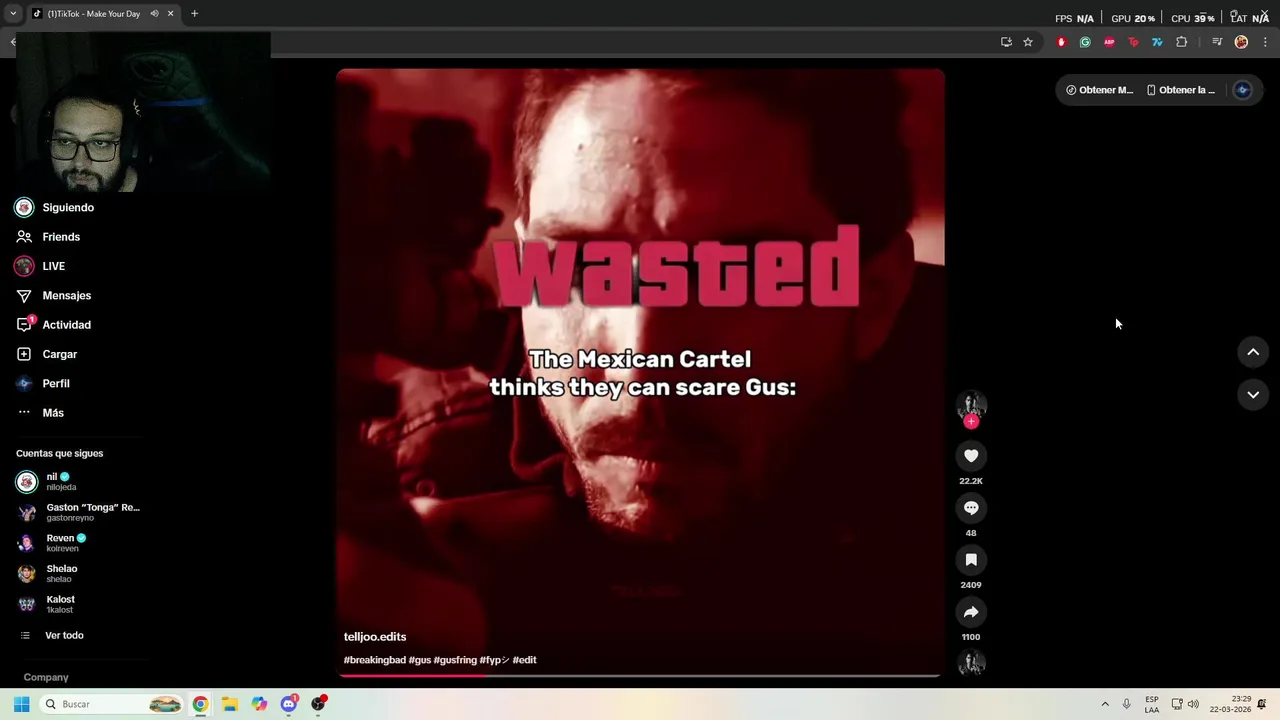The image size is (1280, 720).
Task: Open the creator's avatar above the like button
Action: (x=971, y=404)
